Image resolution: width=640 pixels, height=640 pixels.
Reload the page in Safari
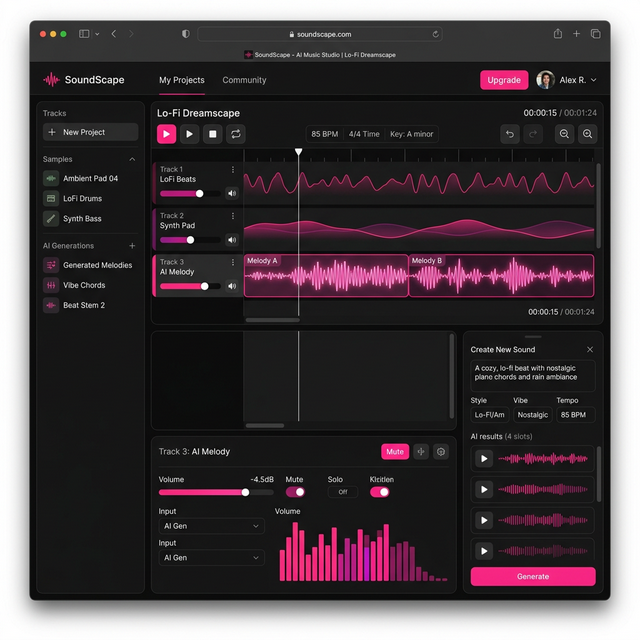tap(436, 34)
